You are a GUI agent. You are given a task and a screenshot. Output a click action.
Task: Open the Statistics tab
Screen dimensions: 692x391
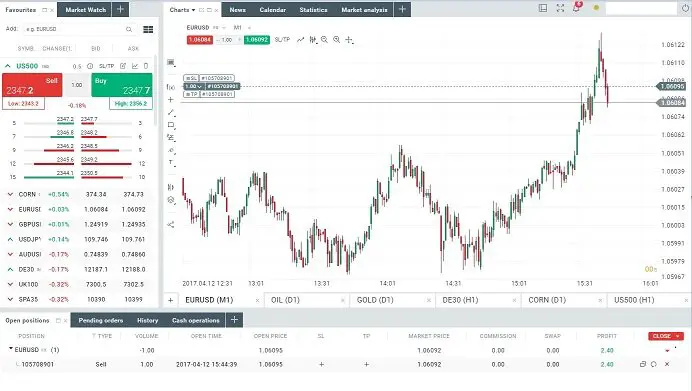[313, 9]
